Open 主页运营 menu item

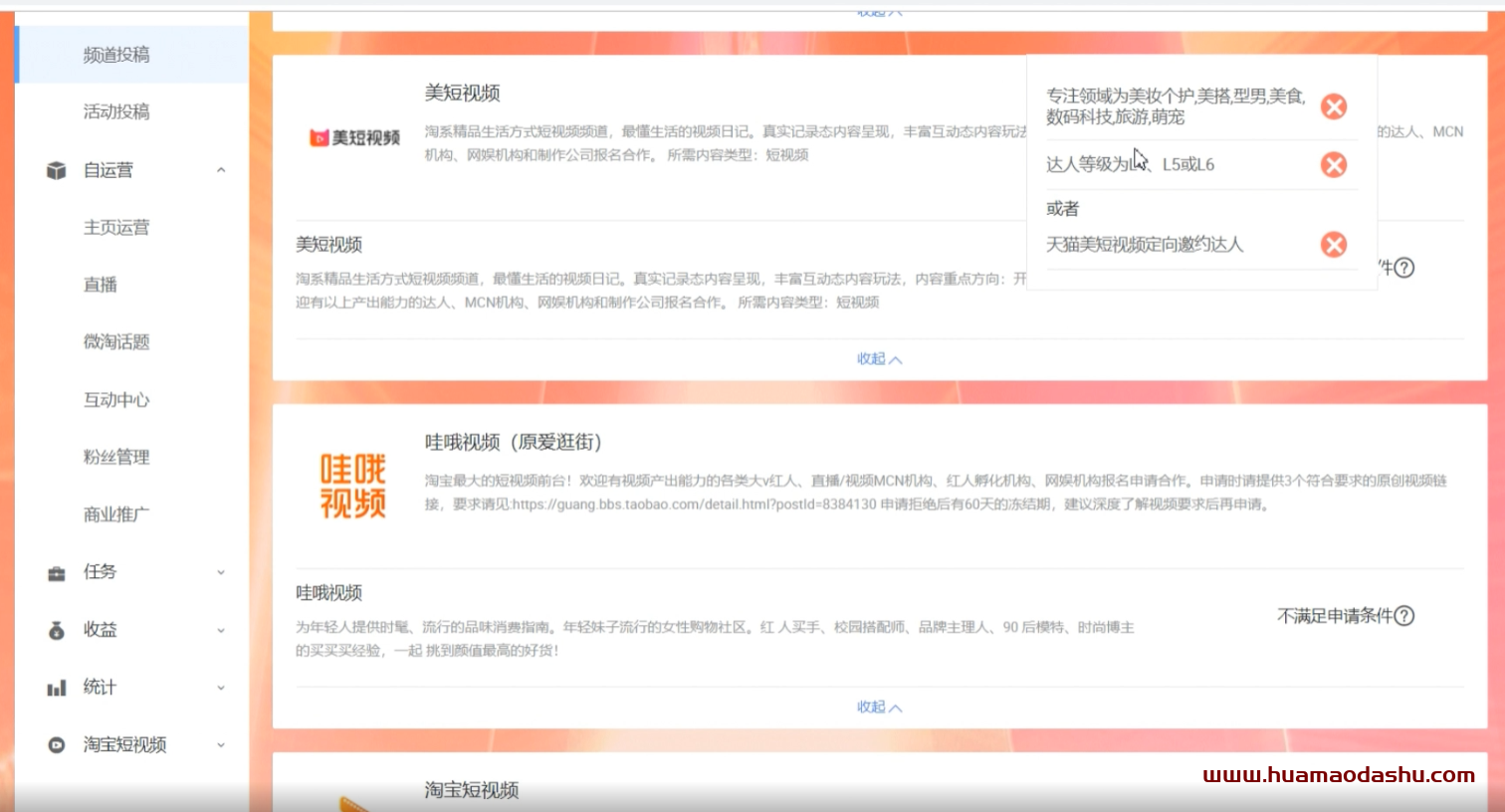point(116,228)
